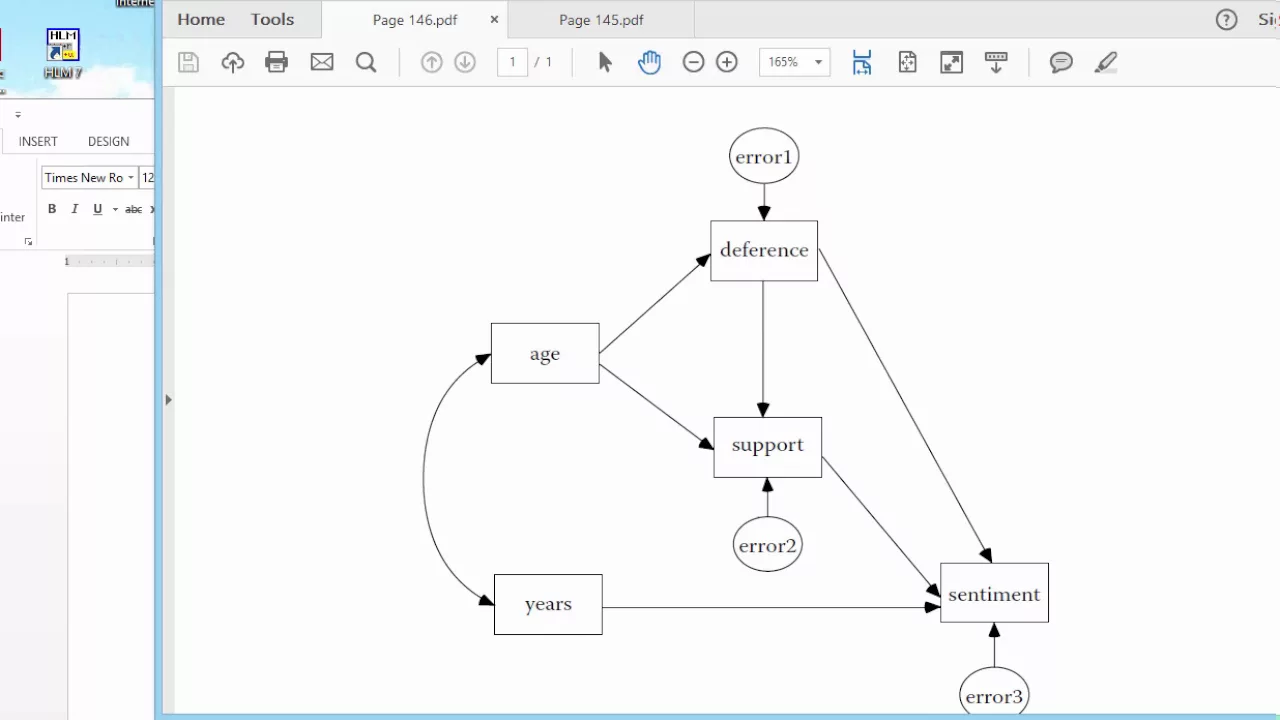Open Word DESIGN ribbon tab

click(x=108, y=141)
